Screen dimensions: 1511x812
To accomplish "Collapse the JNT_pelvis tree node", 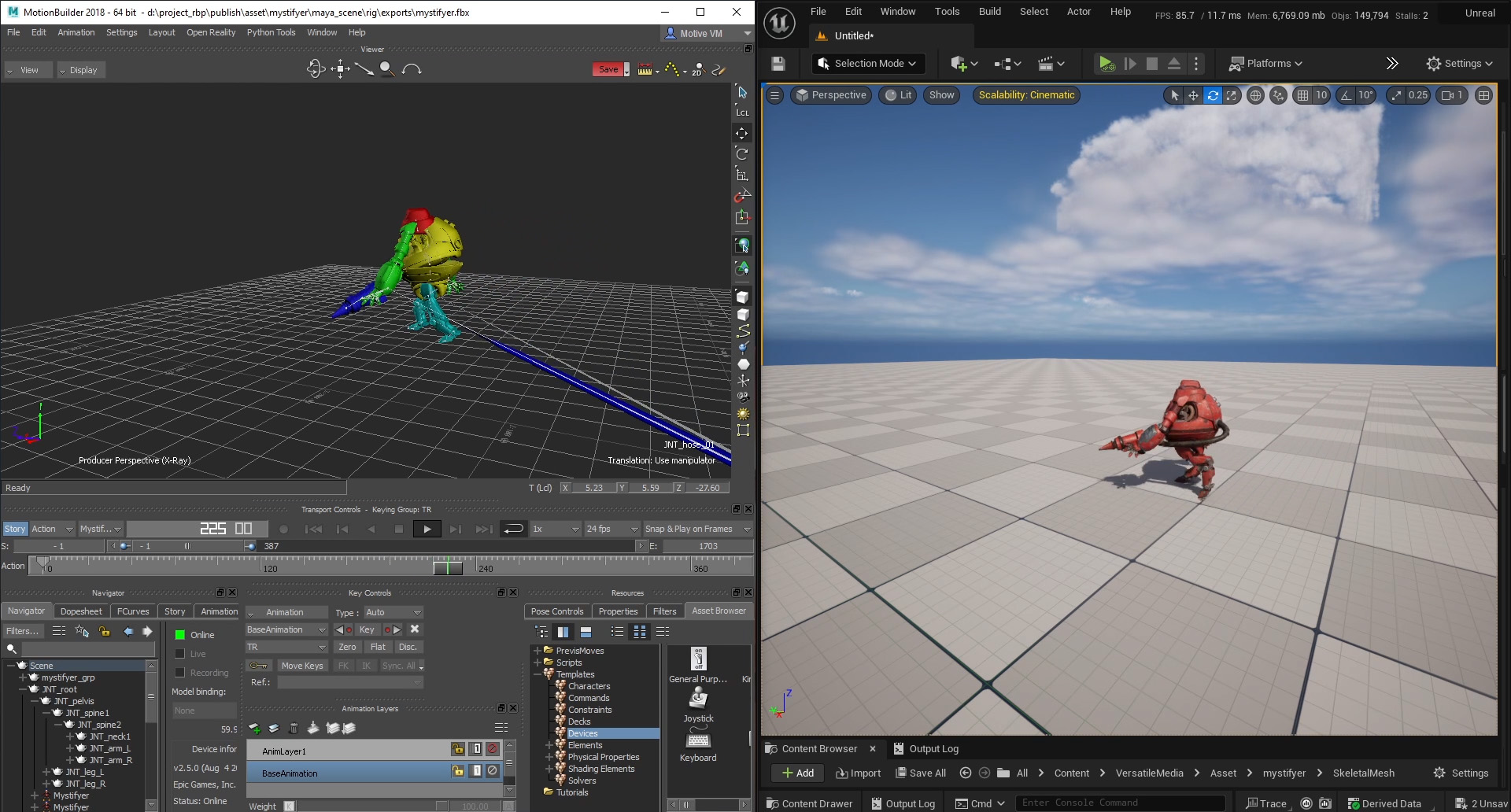I will [x=35, y=701].
